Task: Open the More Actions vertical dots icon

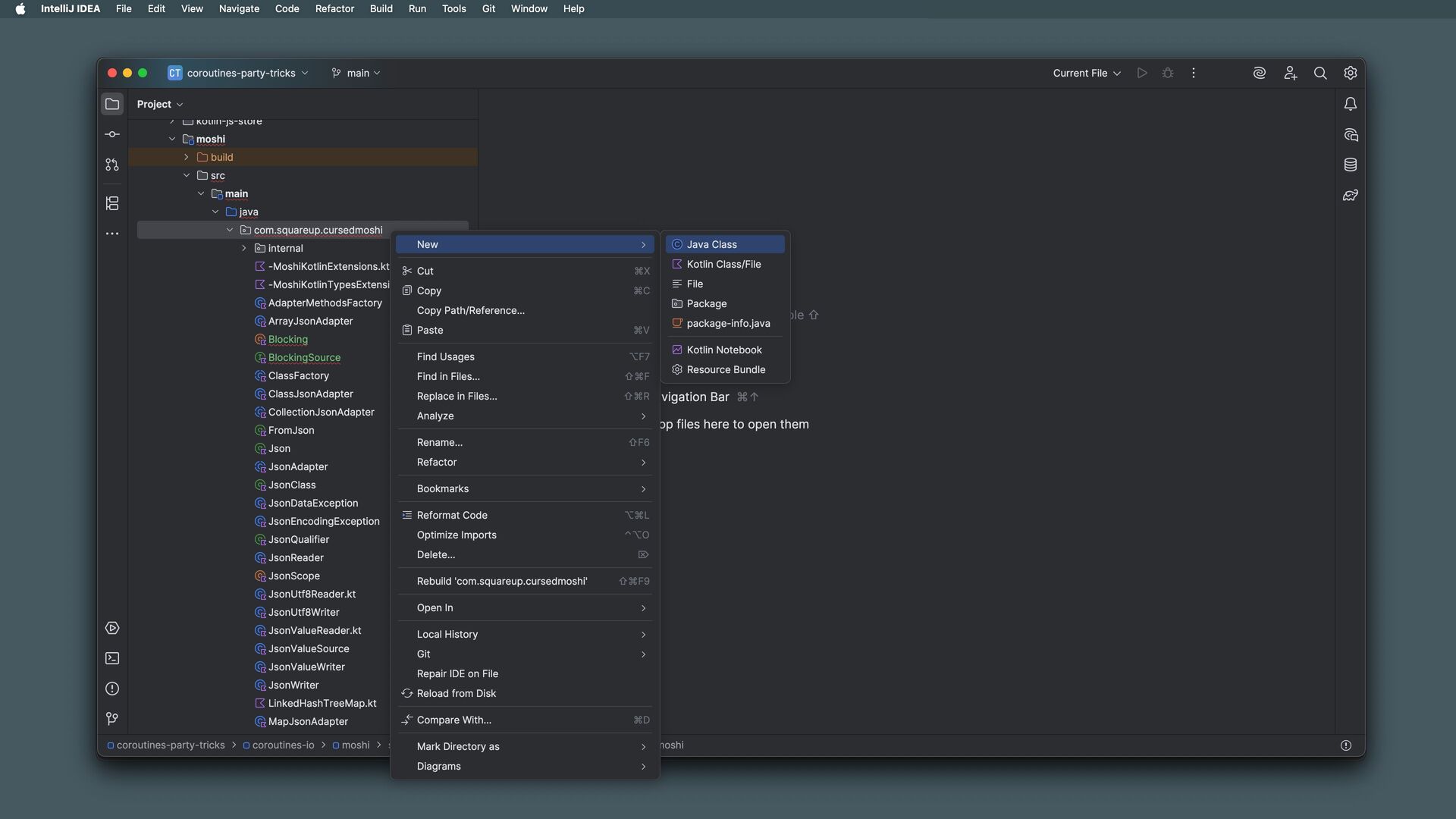Action: [1194, 73]
